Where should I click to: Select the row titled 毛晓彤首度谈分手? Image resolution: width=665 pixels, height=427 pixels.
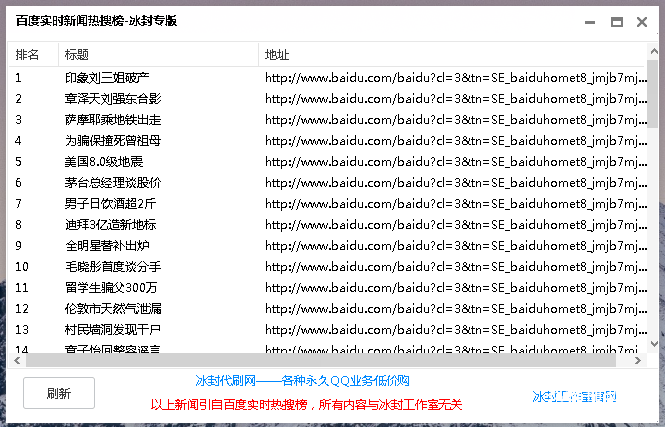pyautogui.click(x=328, y=266)
